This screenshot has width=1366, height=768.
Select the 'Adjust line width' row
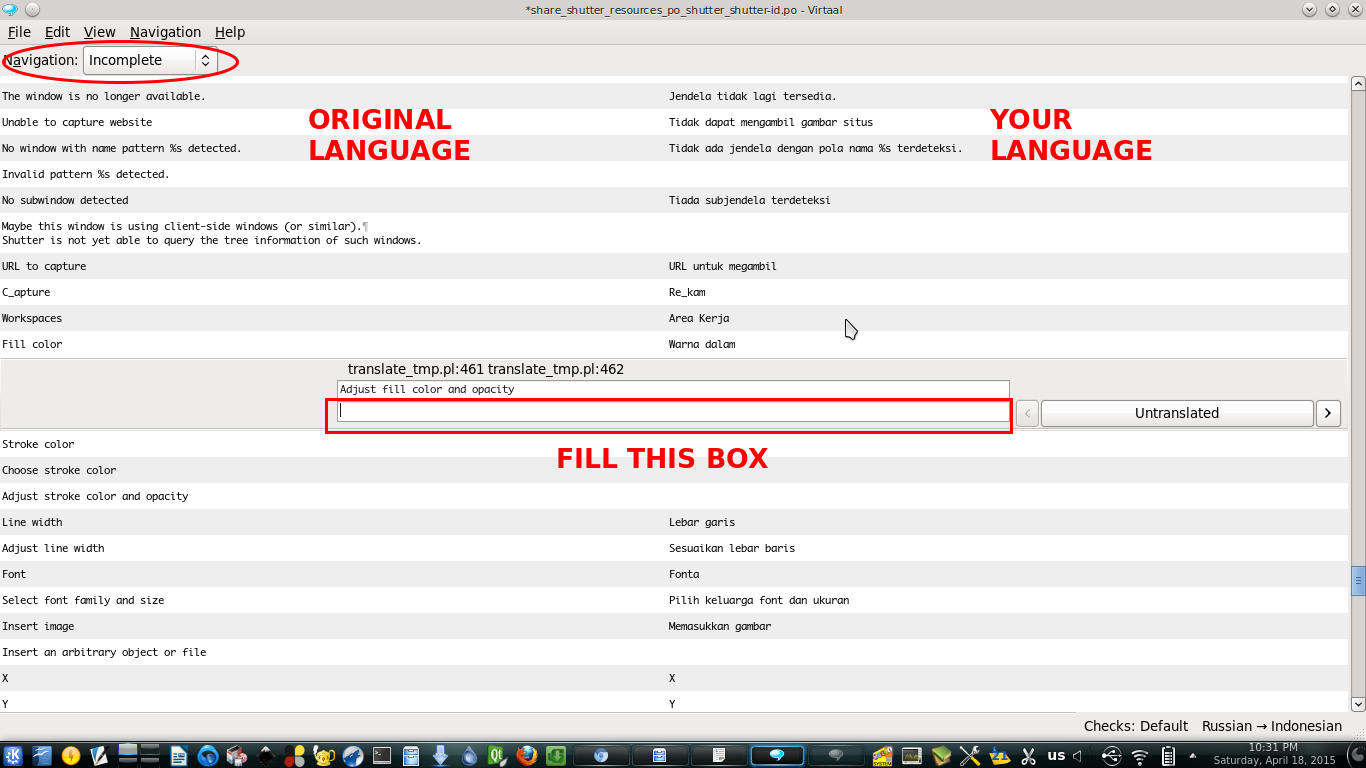(x=674, y=548)
